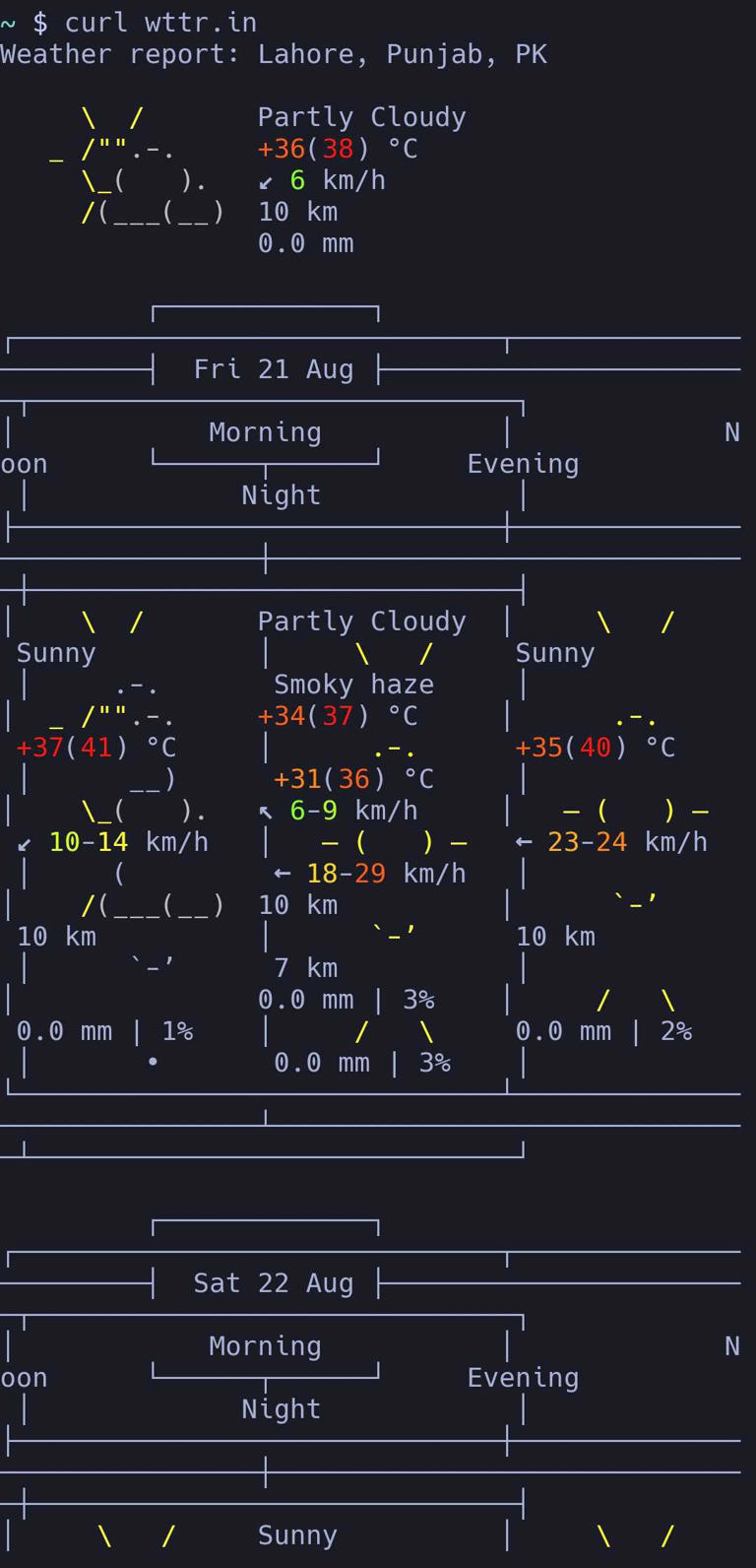Click 'Night' label under Fri 21 Aug
This screenshot has width=756, height=1568.
point(282,495)
